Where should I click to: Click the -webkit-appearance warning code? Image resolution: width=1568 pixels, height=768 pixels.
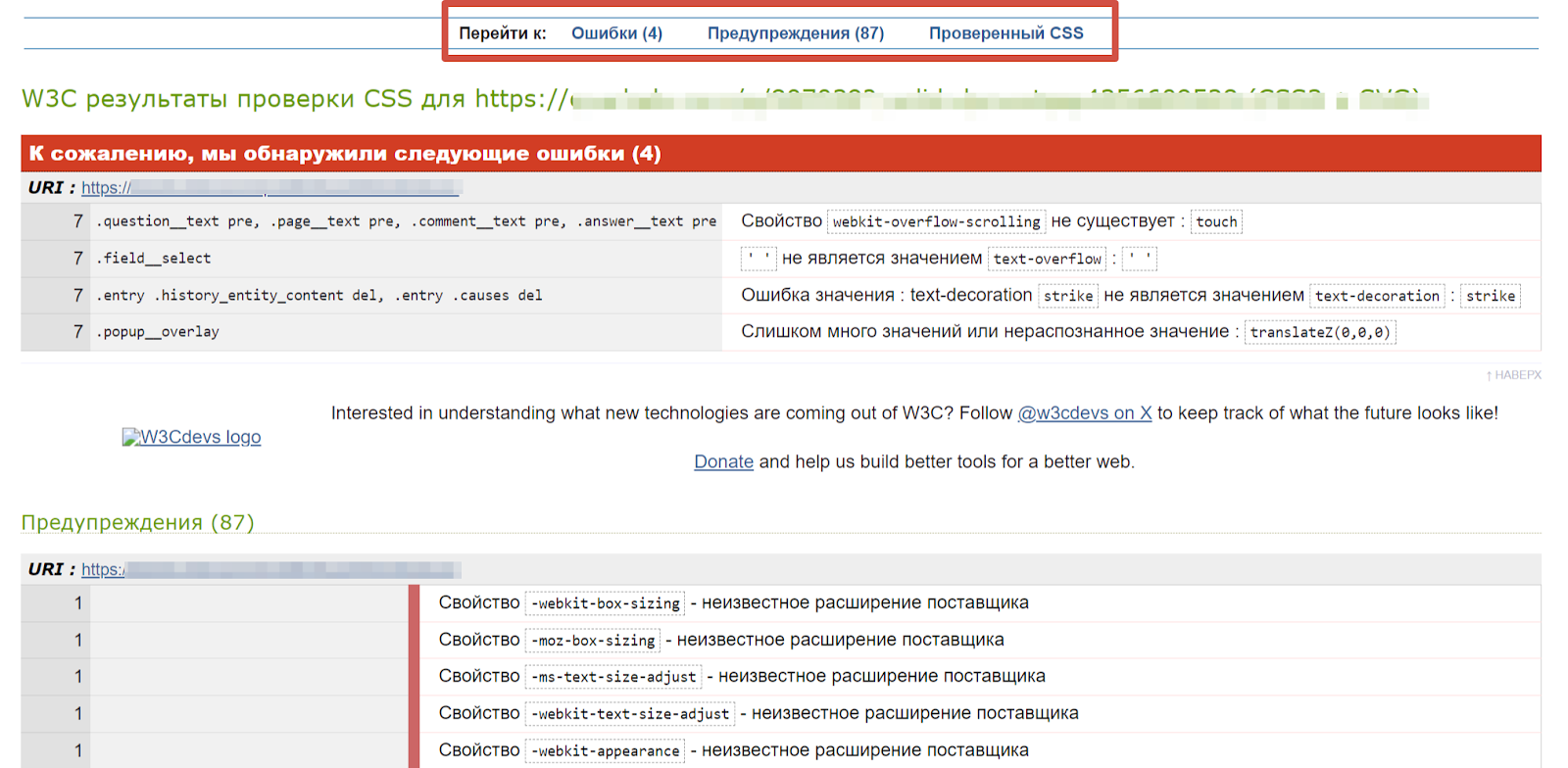coord(605,750)
